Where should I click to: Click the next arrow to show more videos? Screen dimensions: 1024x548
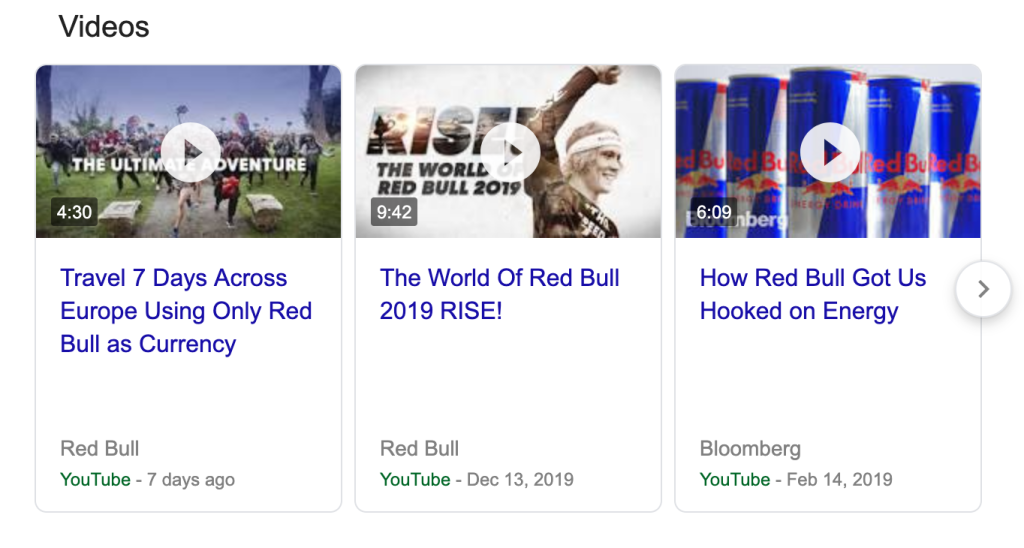click(983, 289)
